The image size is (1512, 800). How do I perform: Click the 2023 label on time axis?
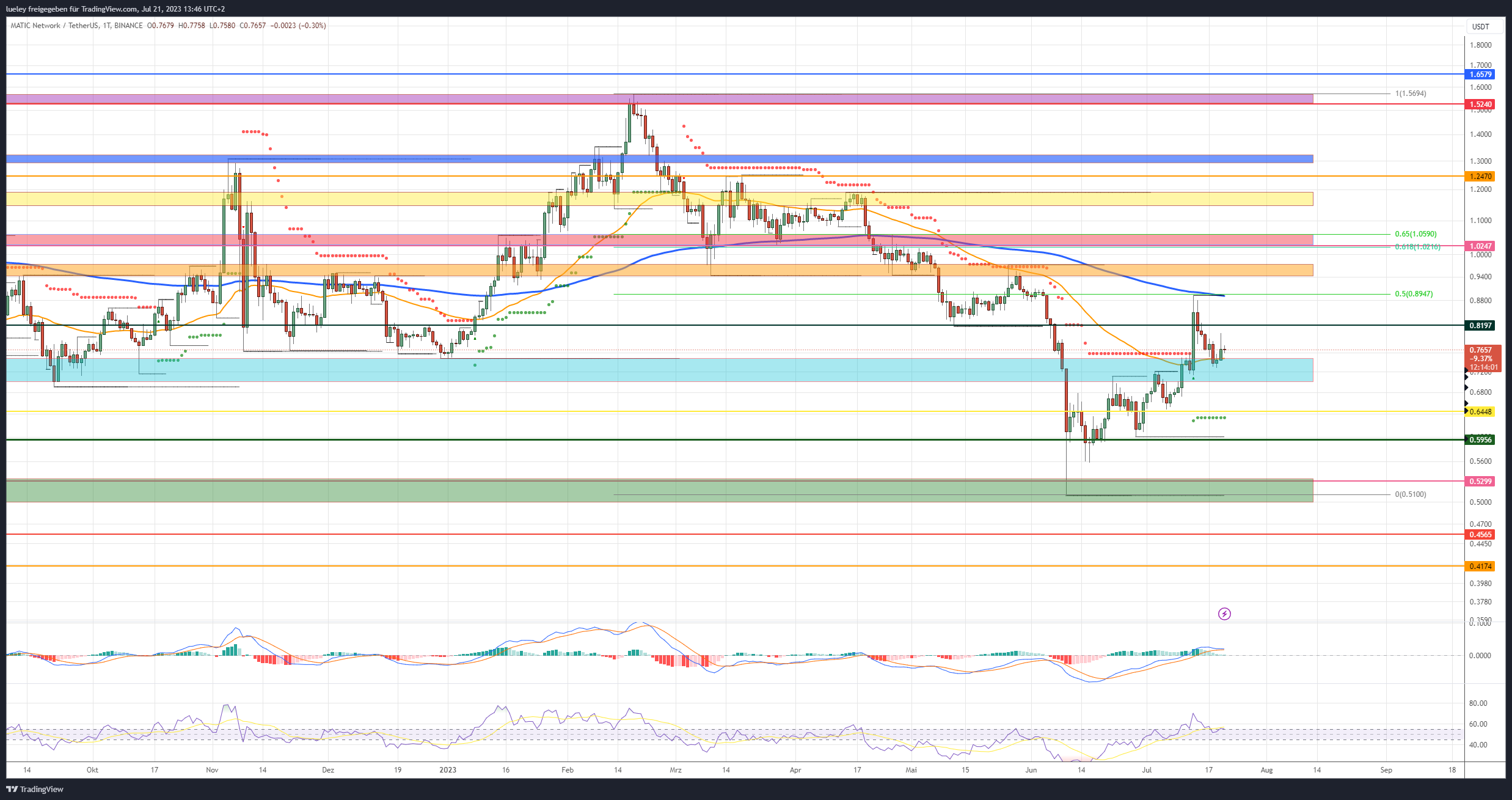pos(448,770)
